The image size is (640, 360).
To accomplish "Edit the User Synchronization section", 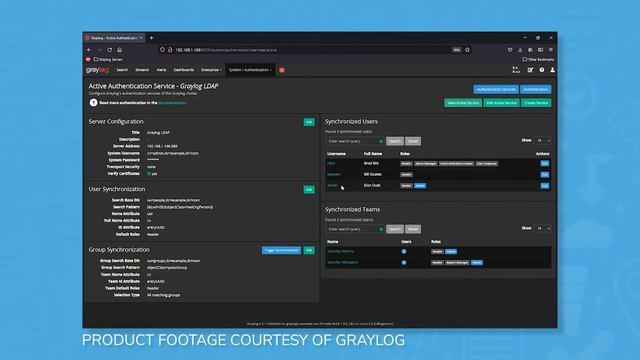I will tap(309, 190).
